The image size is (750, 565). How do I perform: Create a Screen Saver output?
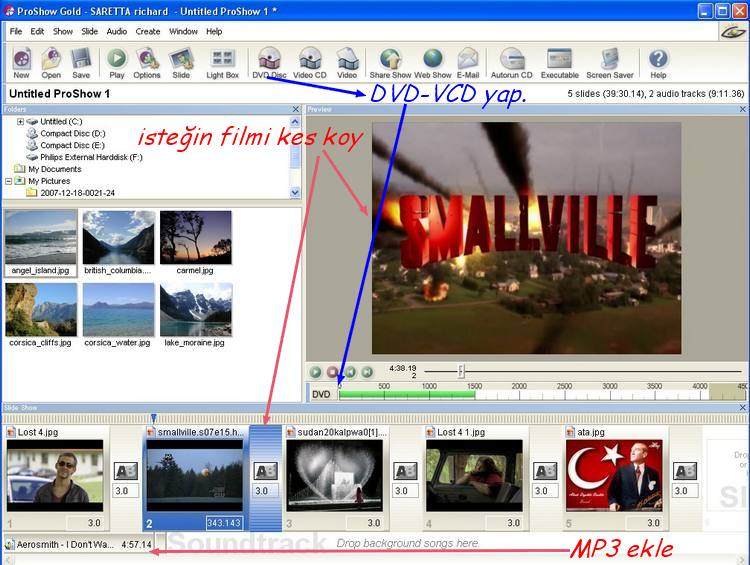click(610, 63)
